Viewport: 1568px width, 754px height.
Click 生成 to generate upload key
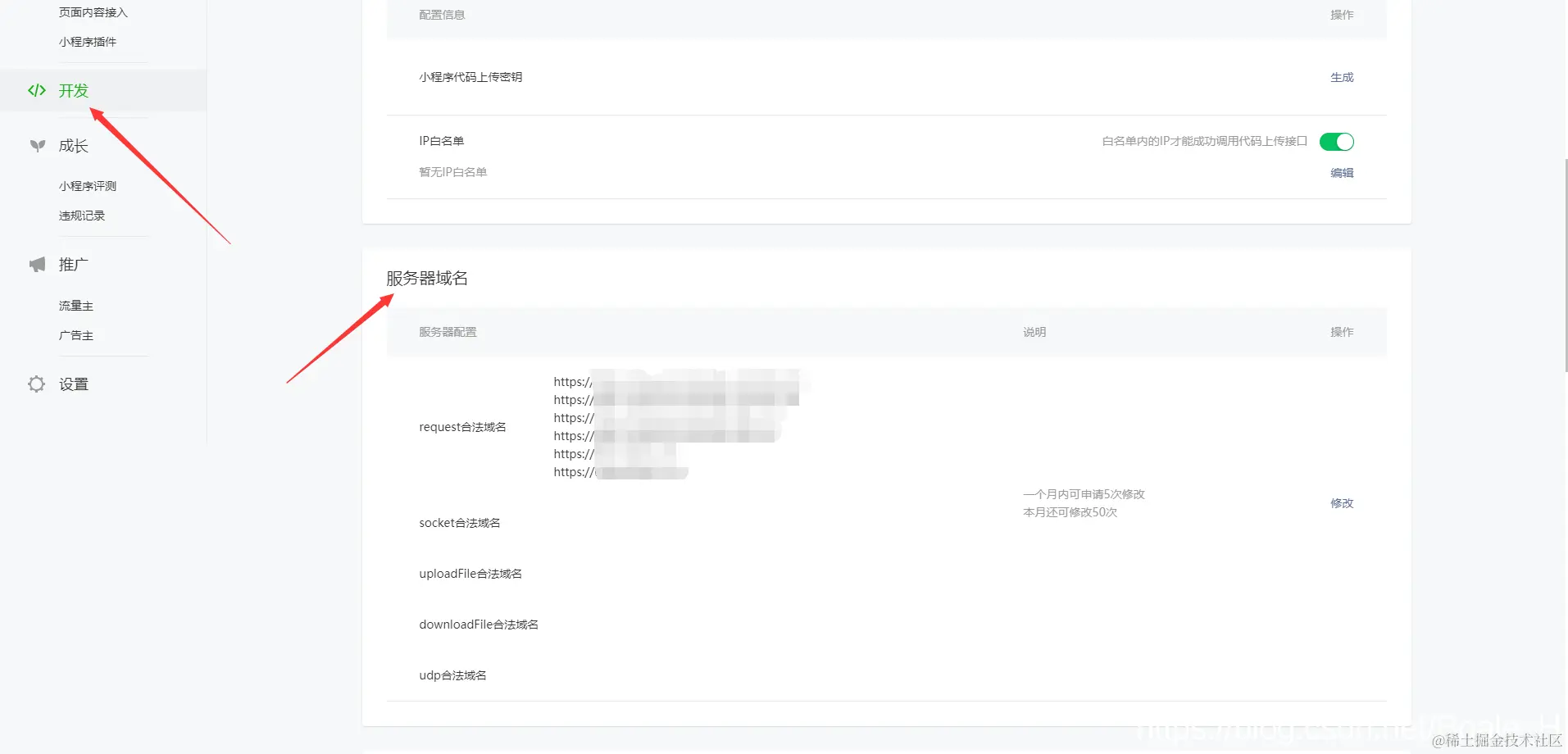tap(1341, 77)
